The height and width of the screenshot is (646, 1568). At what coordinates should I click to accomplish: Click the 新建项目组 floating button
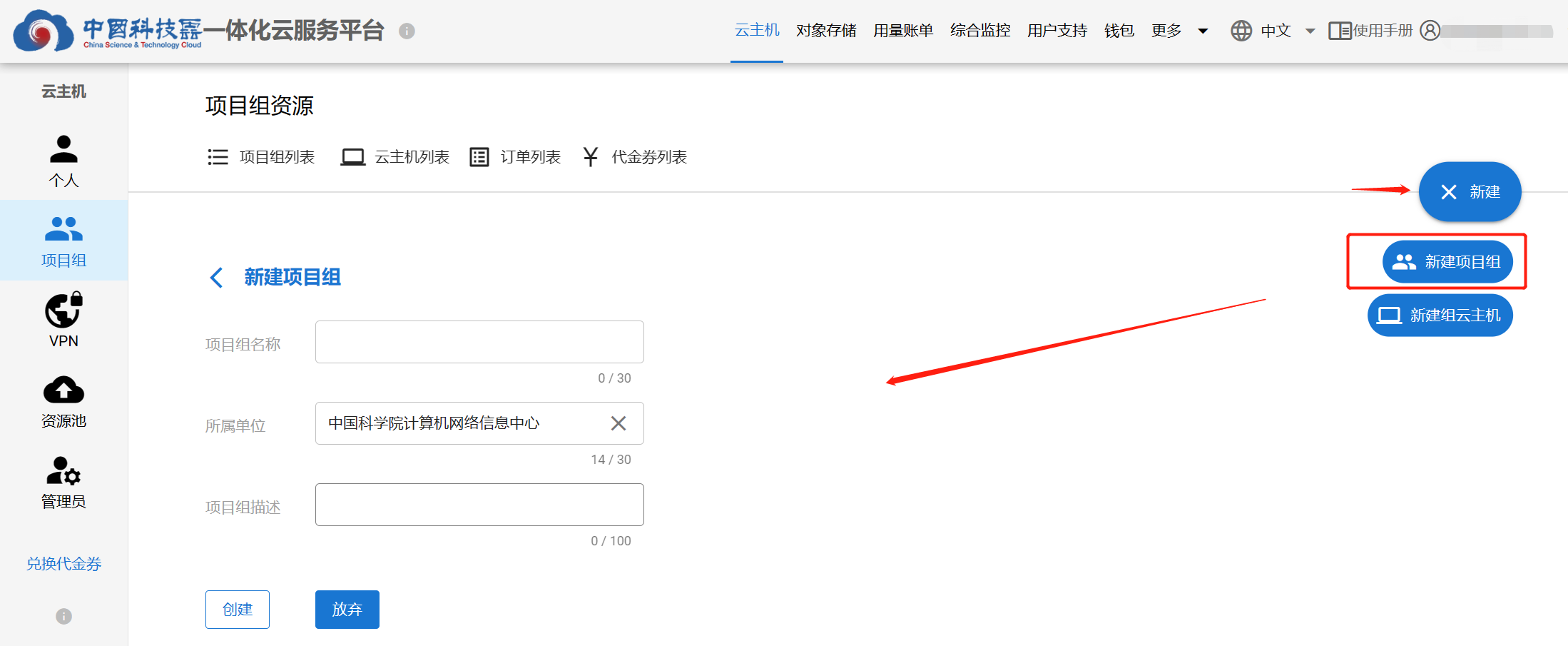(x=1447, y=262)
